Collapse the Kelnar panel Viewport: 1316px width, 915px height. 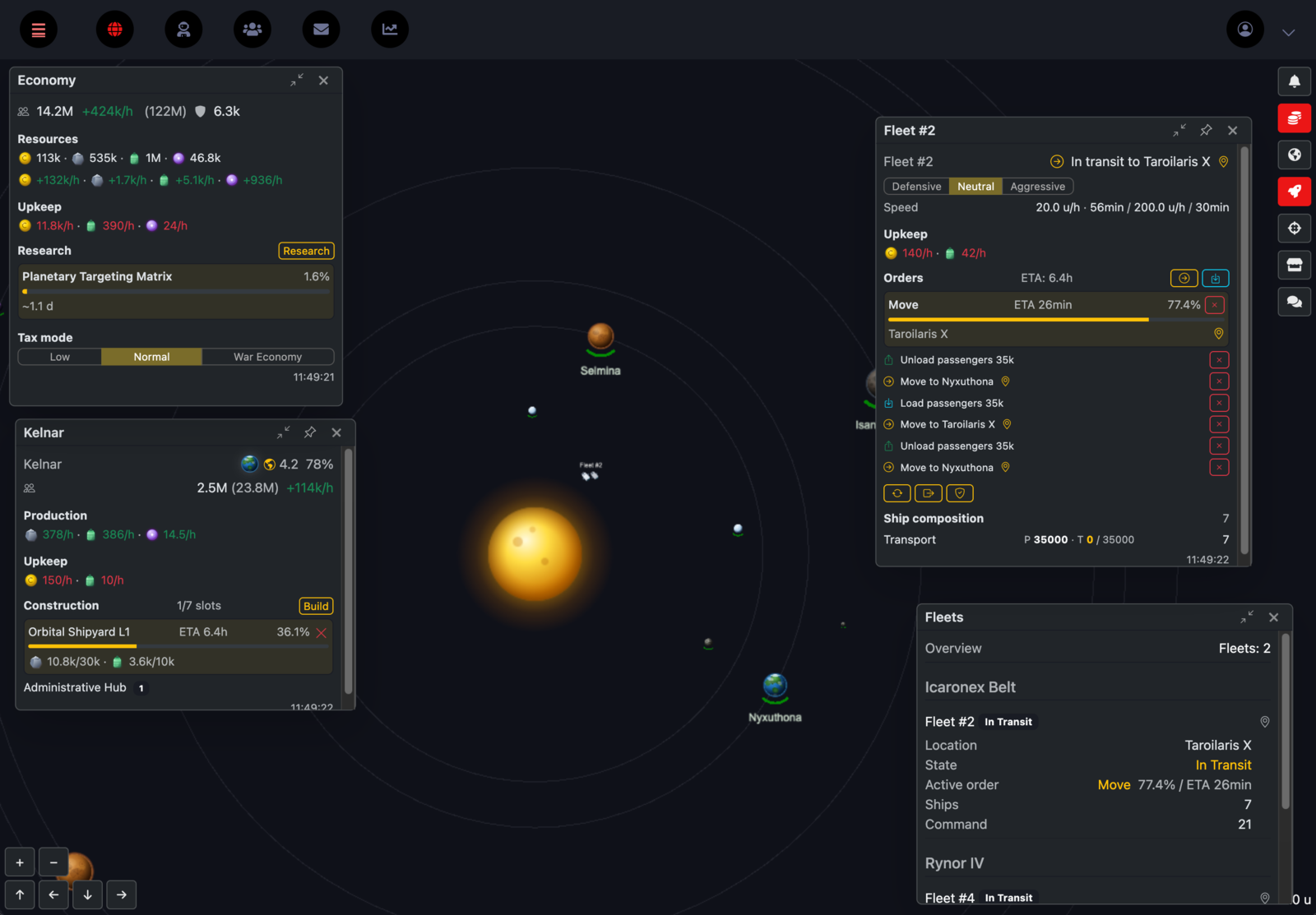(284, 432)
